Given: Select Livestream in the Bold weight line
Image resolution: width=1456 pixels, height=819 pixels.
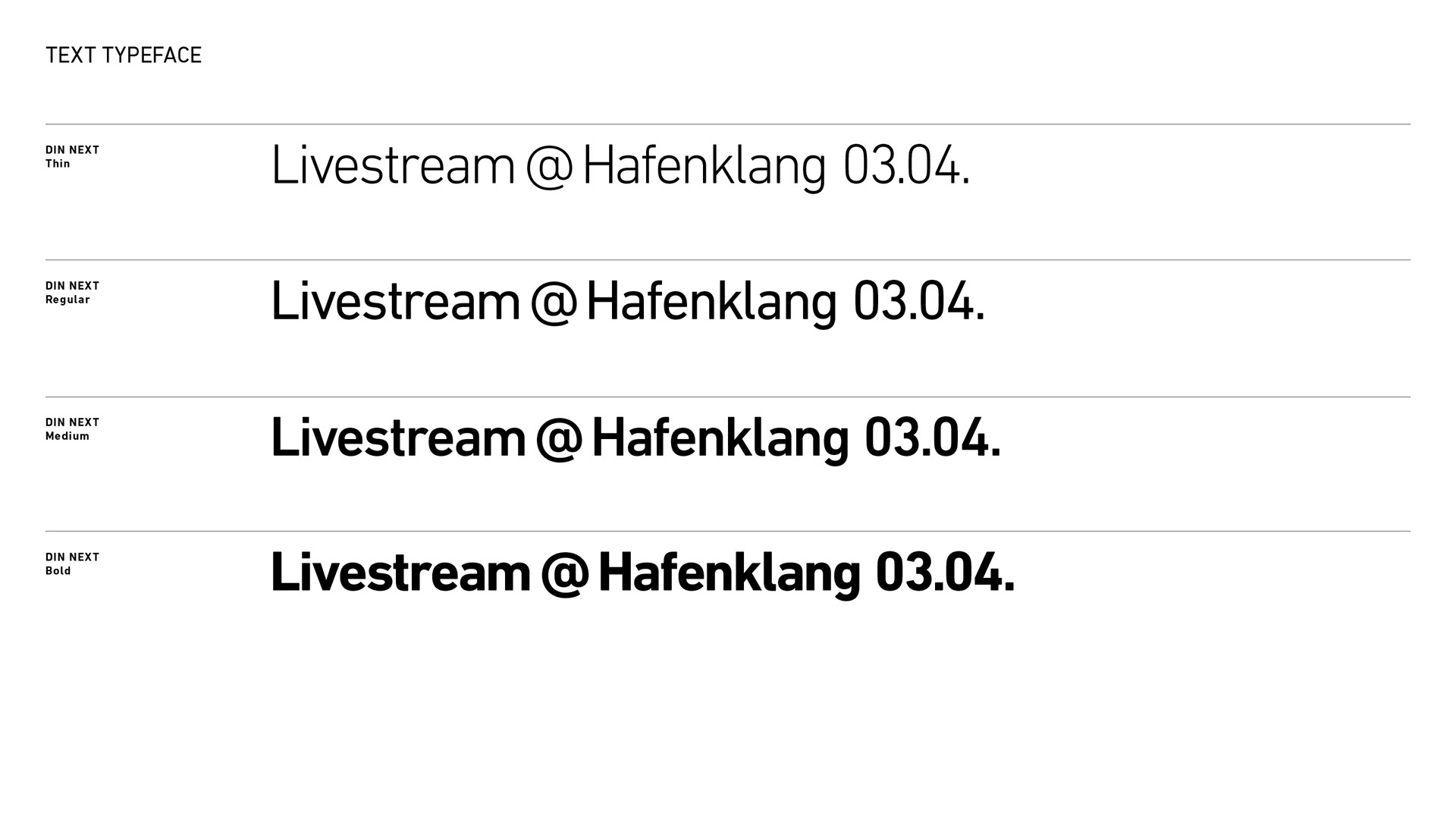Looking at the screenshot, I should [400, 573].
